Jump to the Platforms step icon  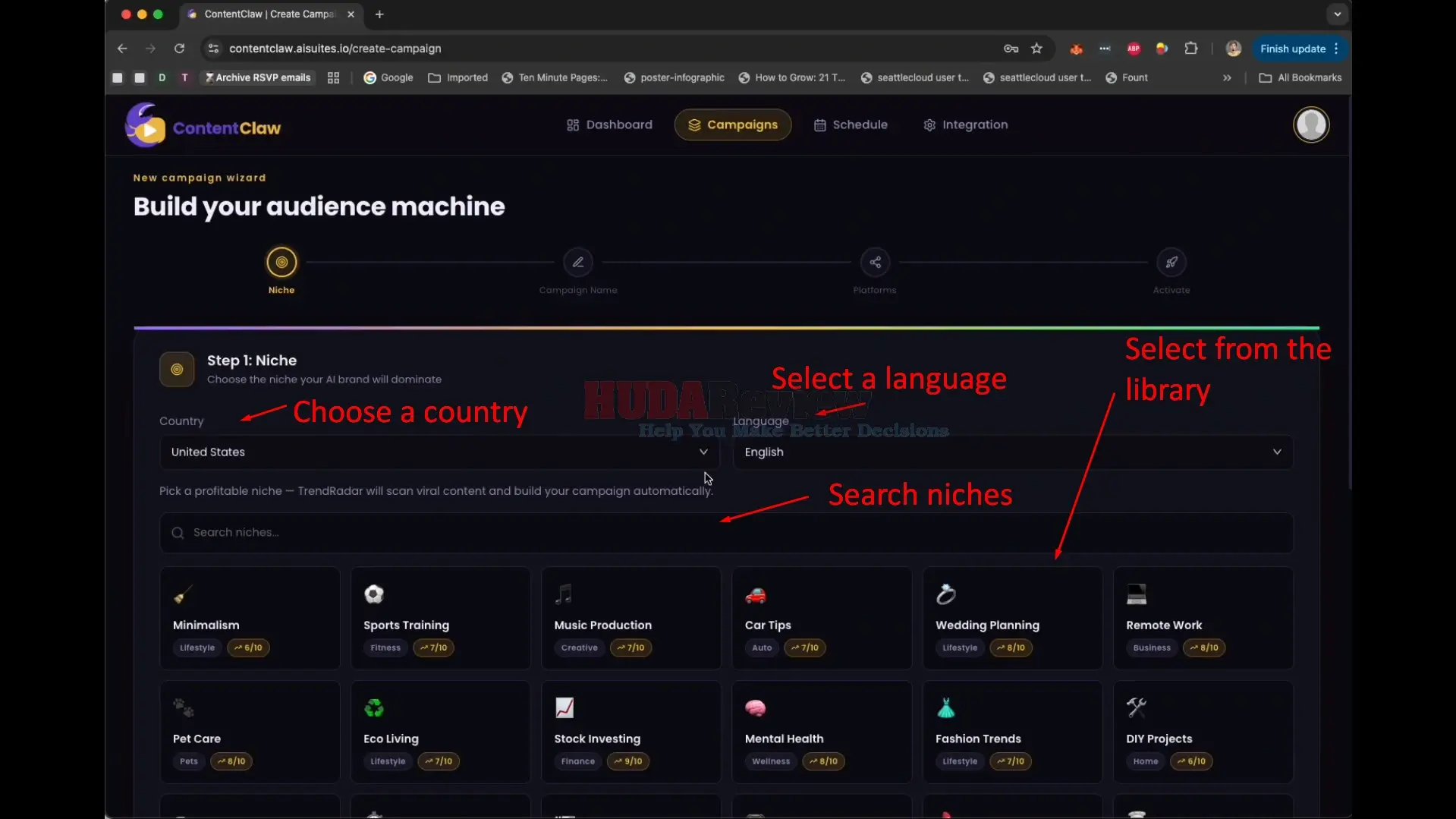pyautogui.click(x=875, y=263)
